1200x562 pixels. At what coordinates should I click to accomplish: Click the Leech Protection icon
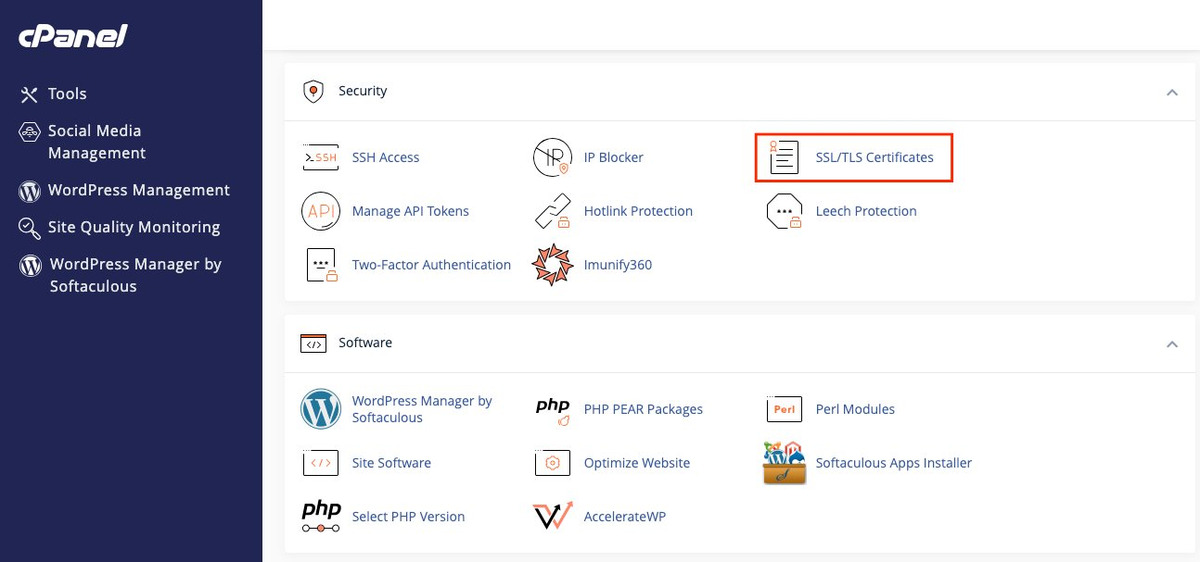pyautogui.click(x=784, y=211)
